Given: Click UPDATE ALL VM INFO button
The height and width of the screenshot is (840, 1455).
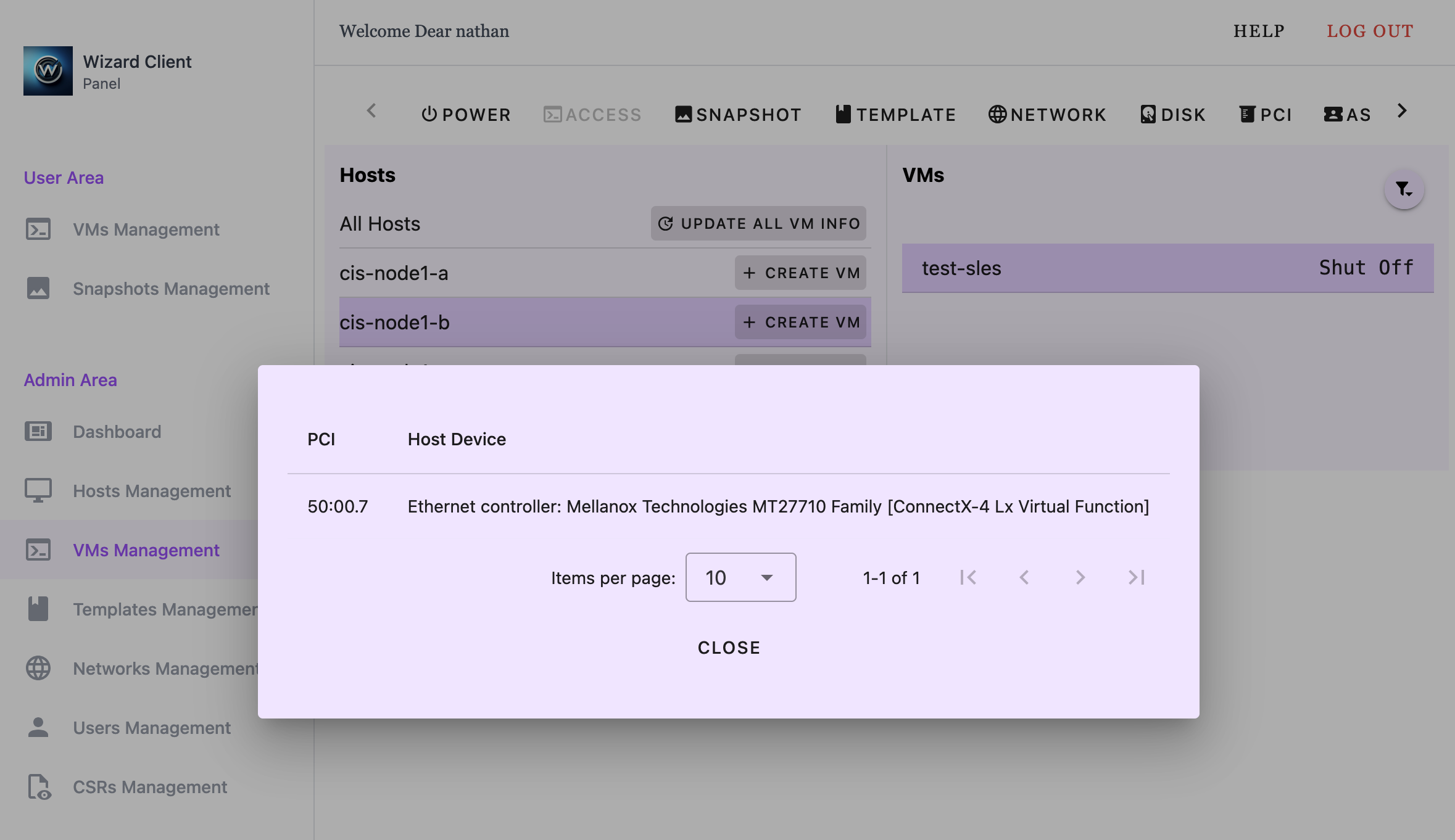Looking at the screenshot, I should coord(758,223).
